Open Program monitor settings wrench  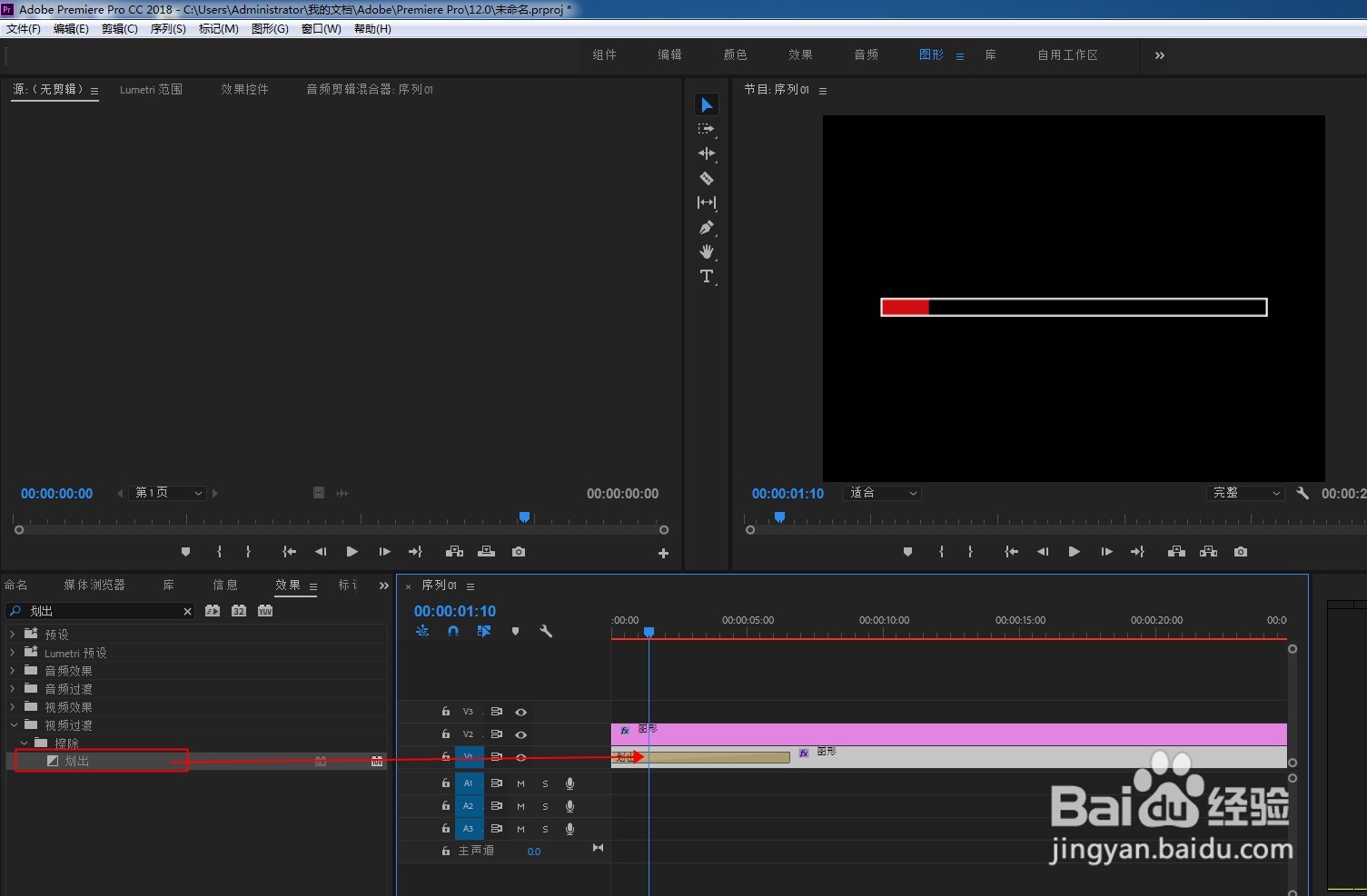click(x=1303, y=493)
